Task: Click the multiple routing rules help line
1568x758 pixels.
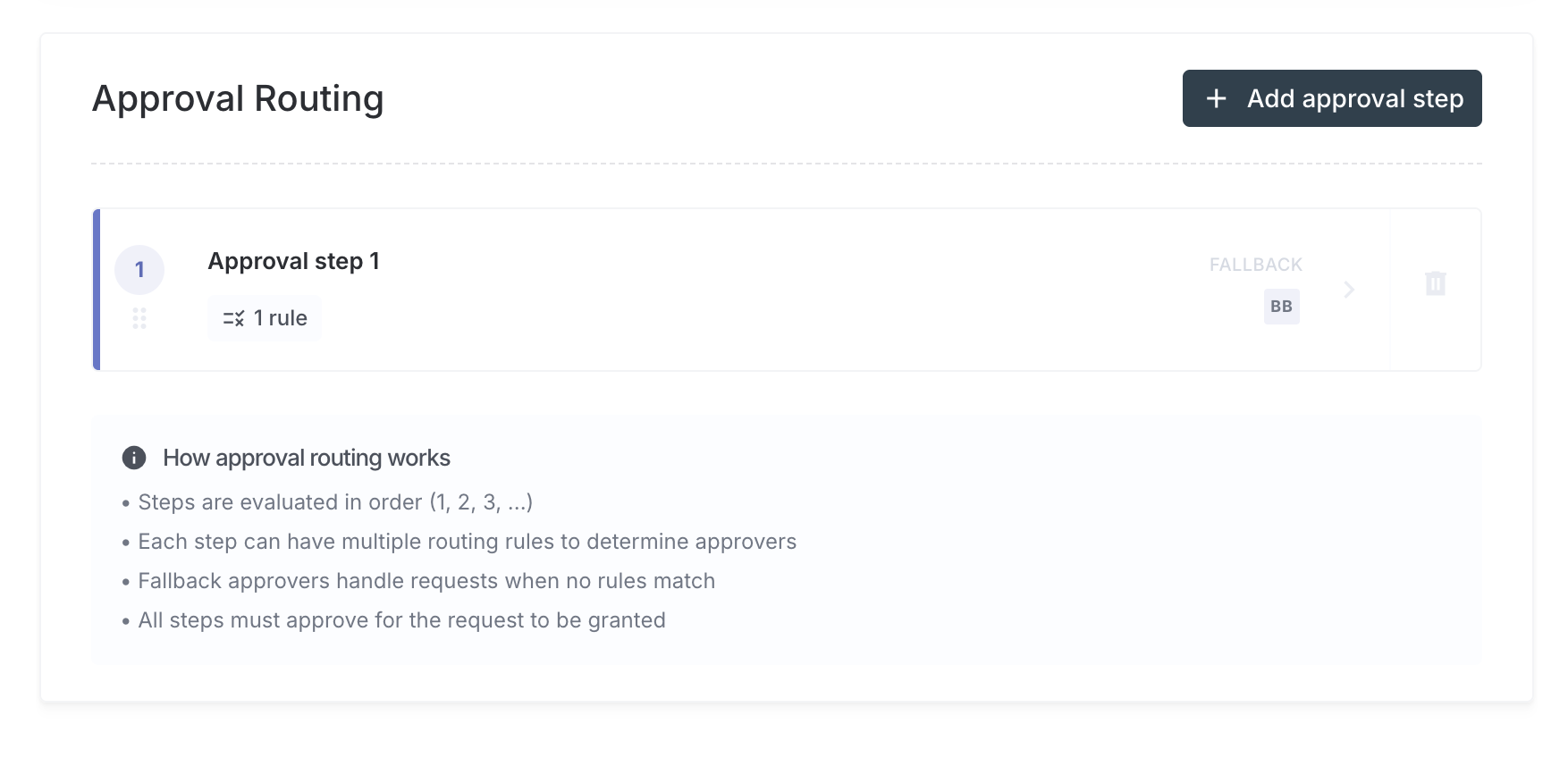Action: pos(467,542)
